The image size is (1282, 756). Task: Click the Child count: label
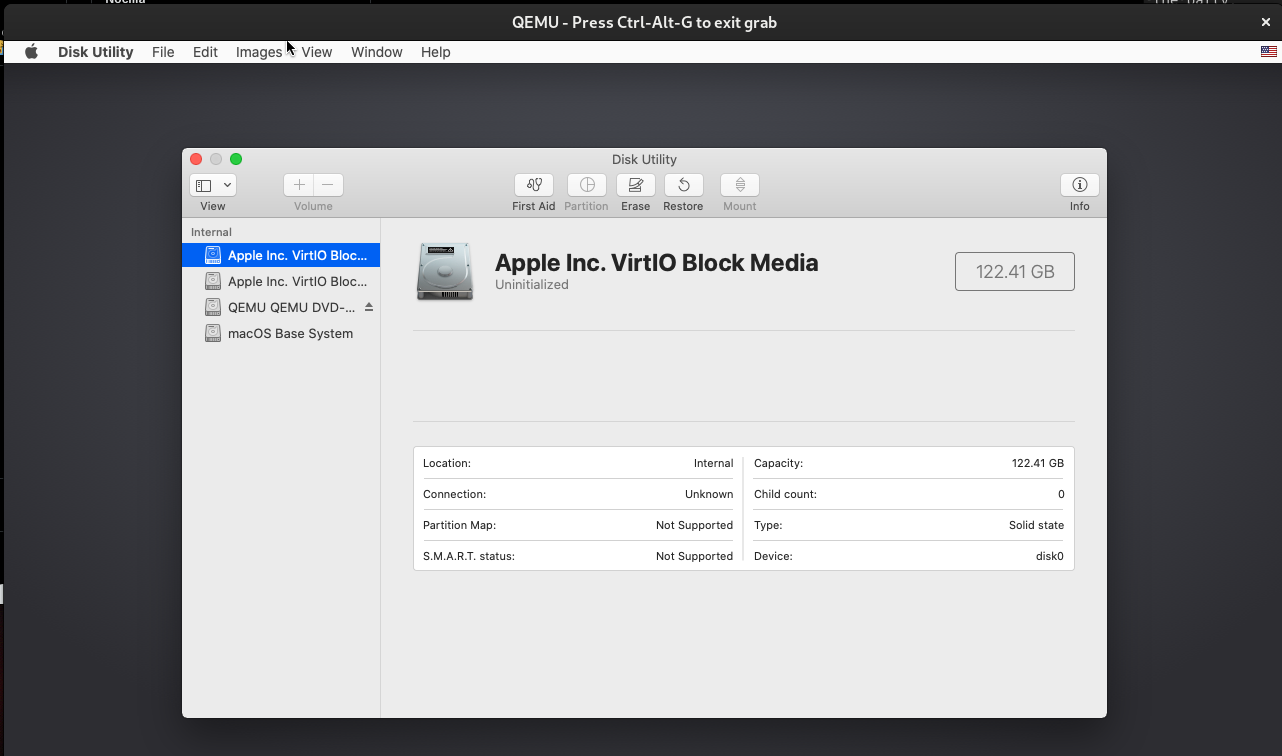(x=785, y=494)
